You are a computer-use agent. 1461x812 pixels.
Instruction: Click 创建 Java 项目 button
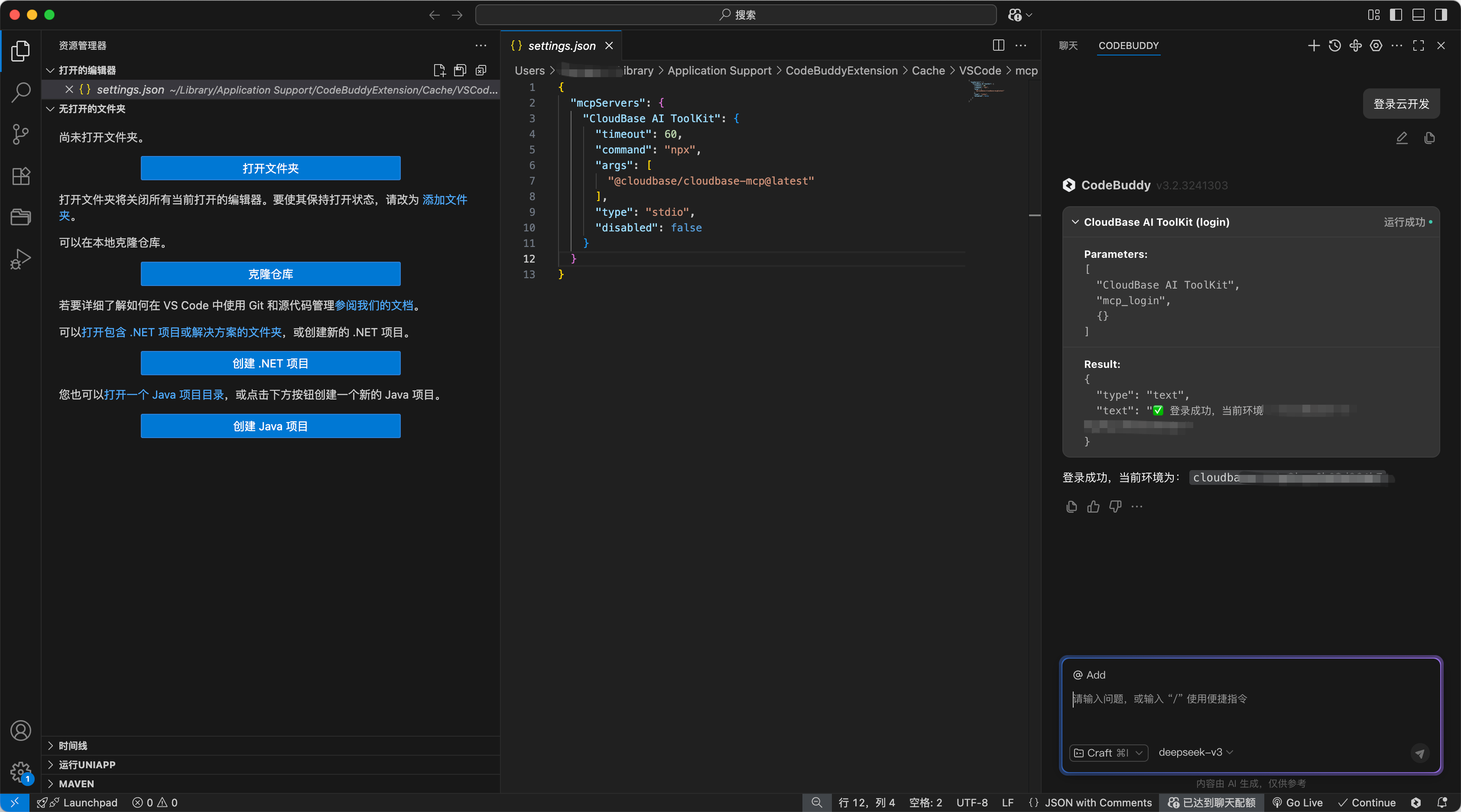coord(270,426)
